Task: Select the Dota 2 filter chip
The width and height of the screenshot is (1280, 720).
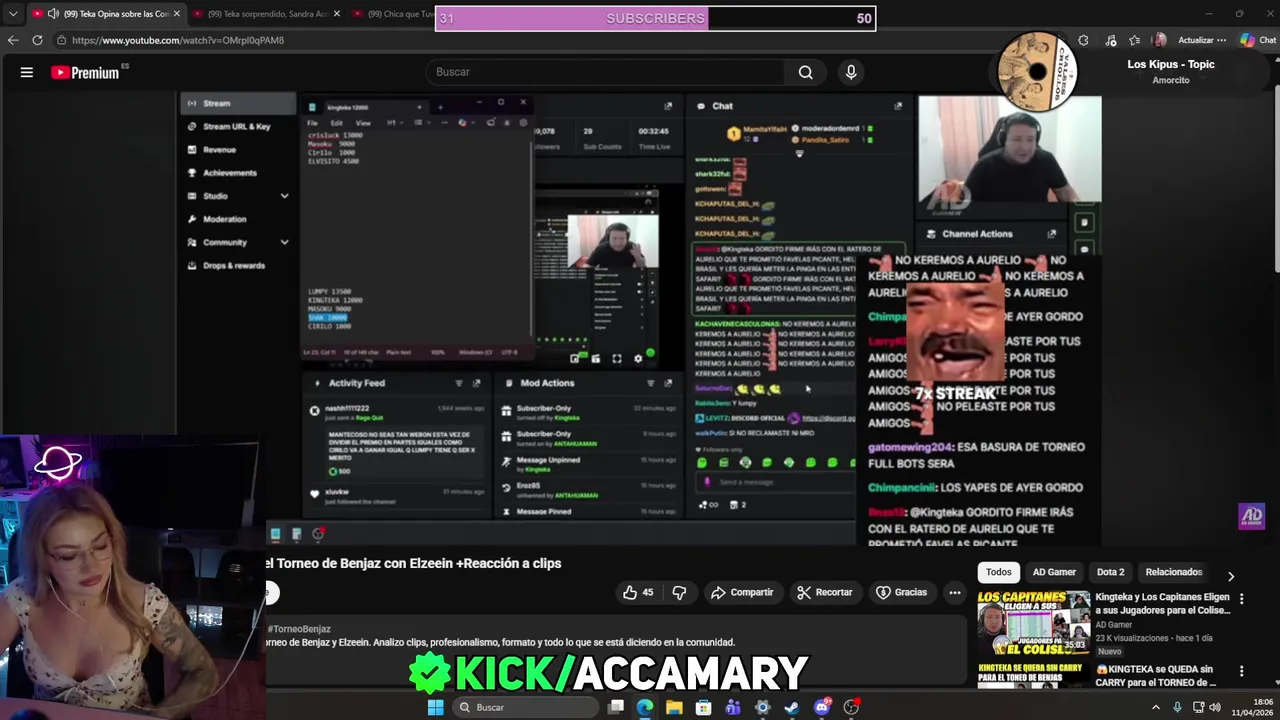Action: (x=1110, y=572)
